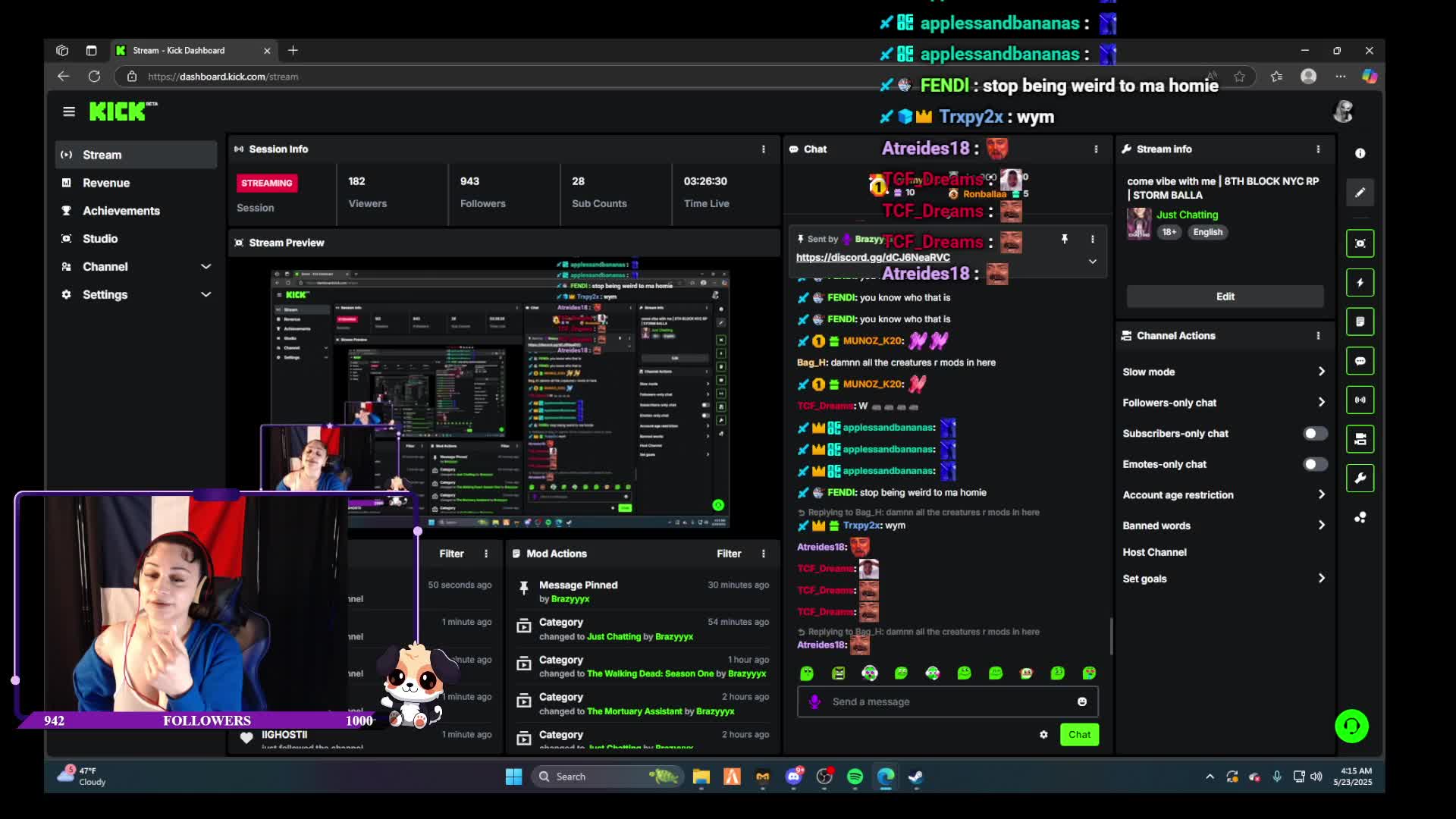Click the taskbar Search box
The image size is (1456, 819).
click(x=607, y=777)
